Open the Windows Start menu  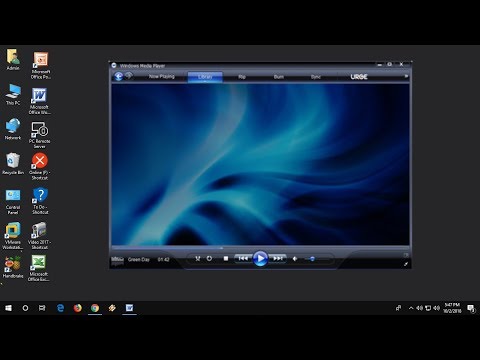8,308
